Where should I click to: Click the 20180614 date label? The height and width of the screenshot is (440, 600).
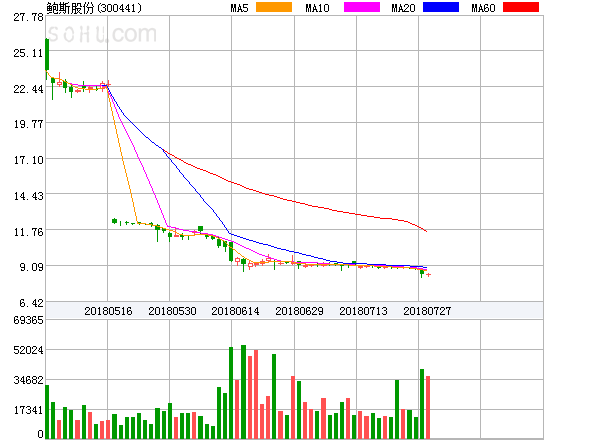235,311
